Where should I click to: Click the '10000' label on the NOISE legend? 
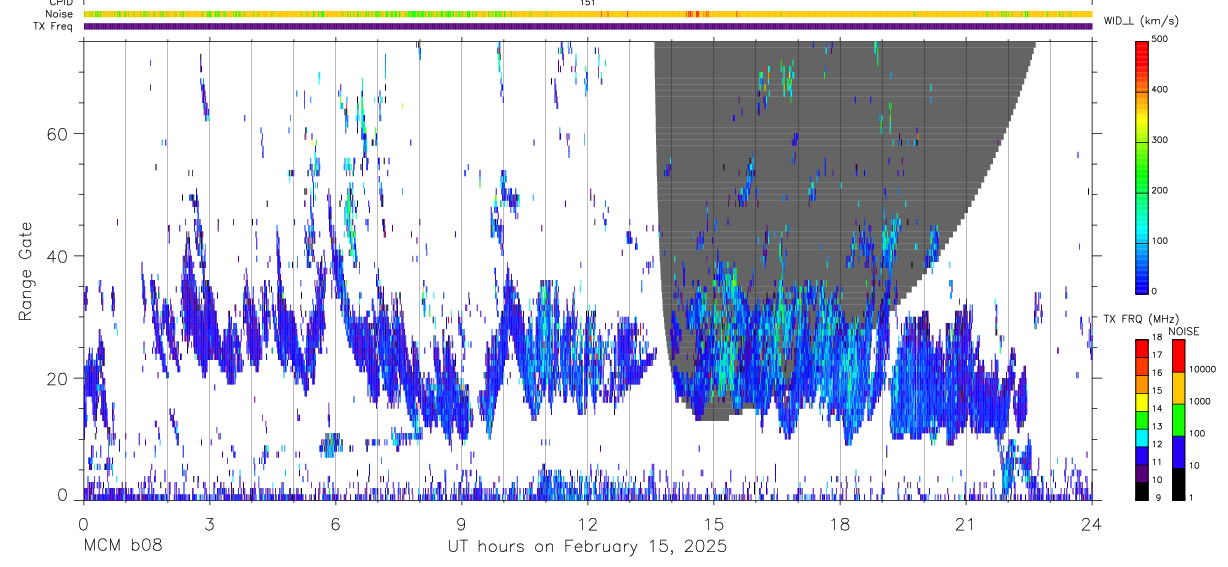coord(1203,370)
